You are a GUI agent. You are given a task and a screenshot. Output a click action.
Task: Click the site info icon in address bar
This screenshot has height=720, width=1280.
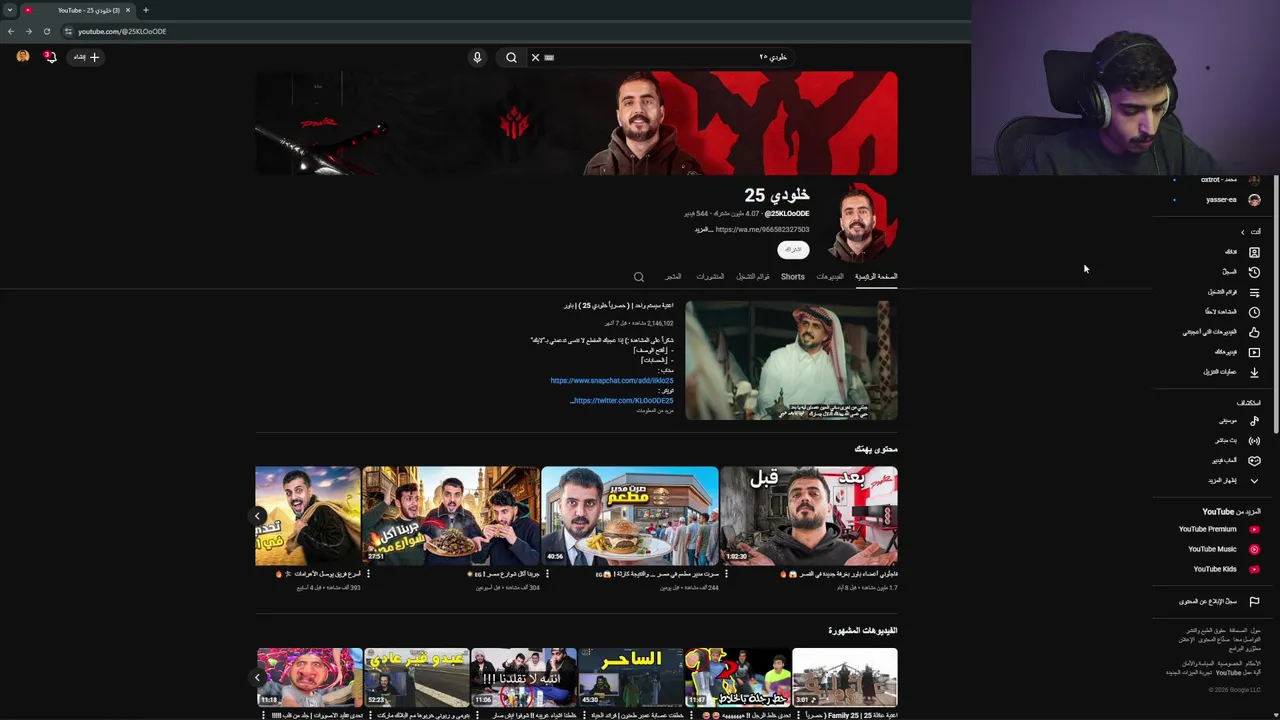click(x=68, y=31)
